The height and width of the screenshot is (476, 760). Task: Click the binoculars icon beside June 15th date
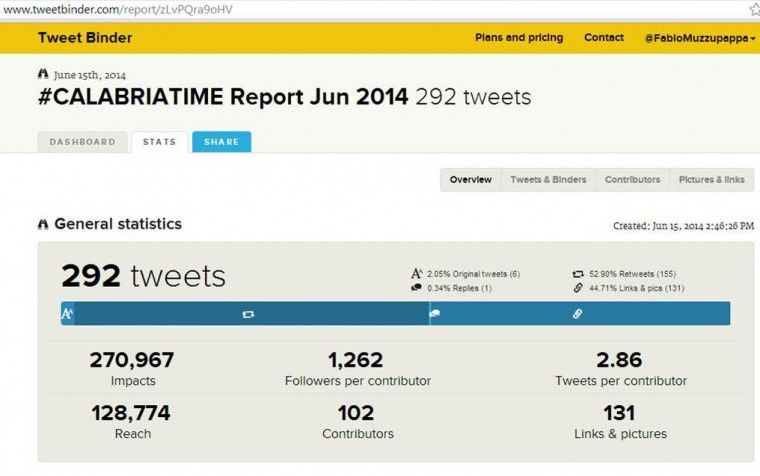click(x=43, y=74)
